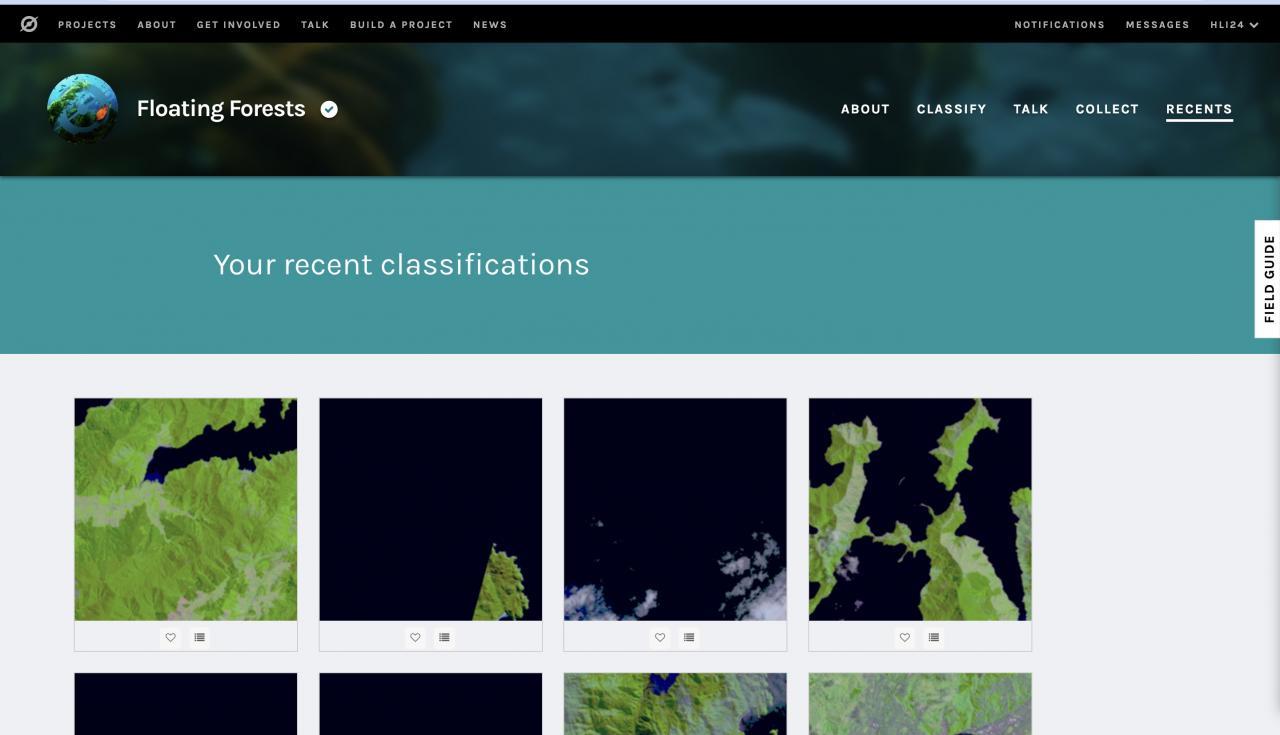The image size is (1280, 735).
Task: Select Build a Project in top navigation
Action: tap(401, 24)
